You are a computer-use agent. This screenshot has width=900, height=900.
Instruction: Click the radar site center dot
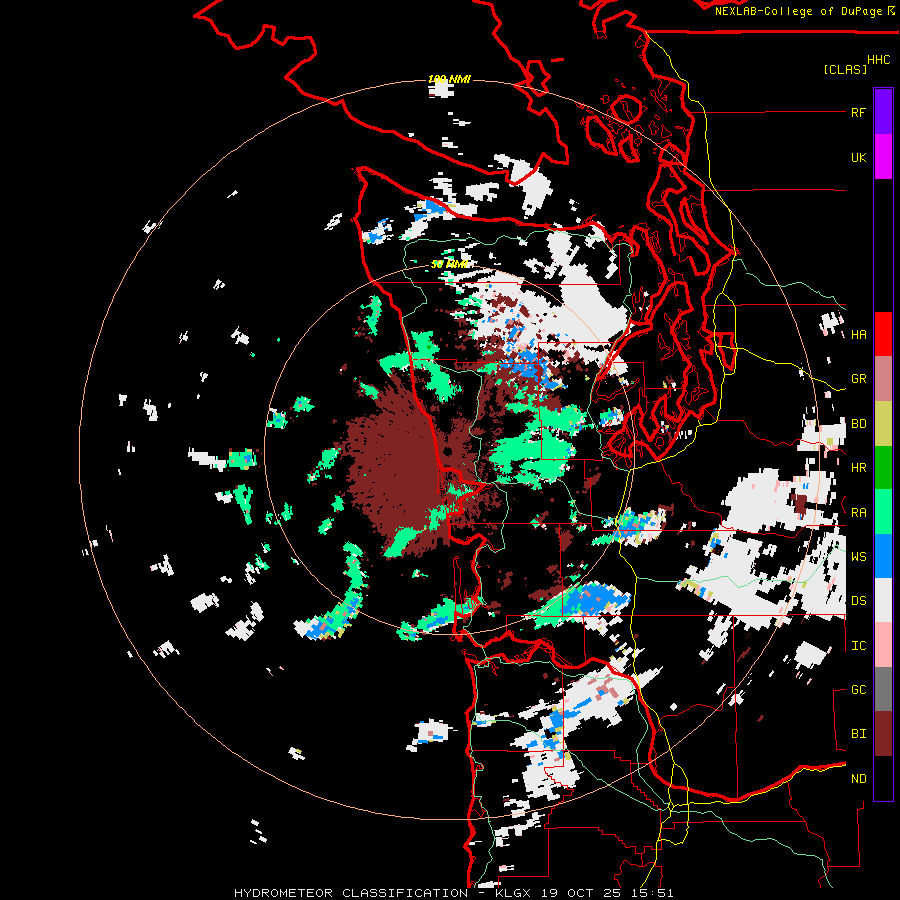click(x=448, y=452)
